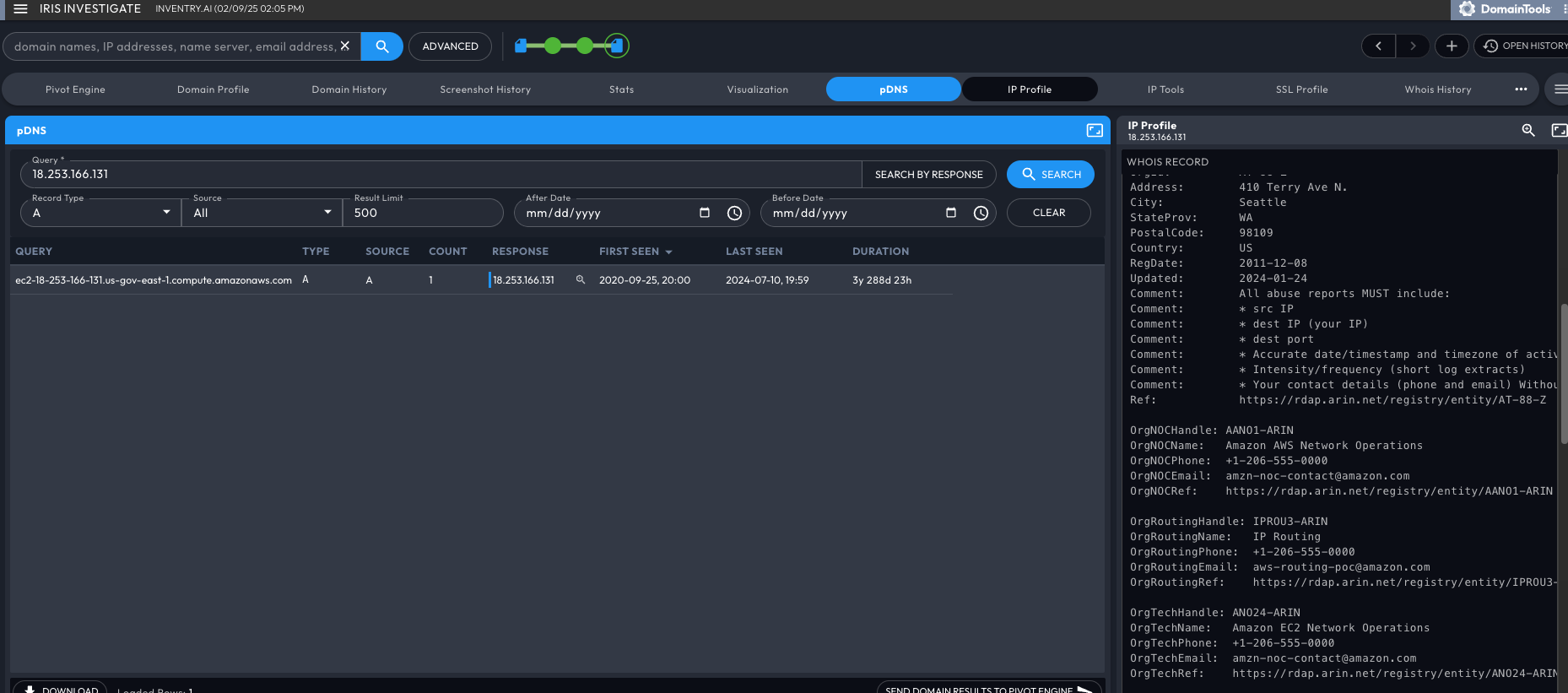Go back with the left chevron
This screenshot has height=693, width=1568.
pyautogui.click(x=1378, y=46)
